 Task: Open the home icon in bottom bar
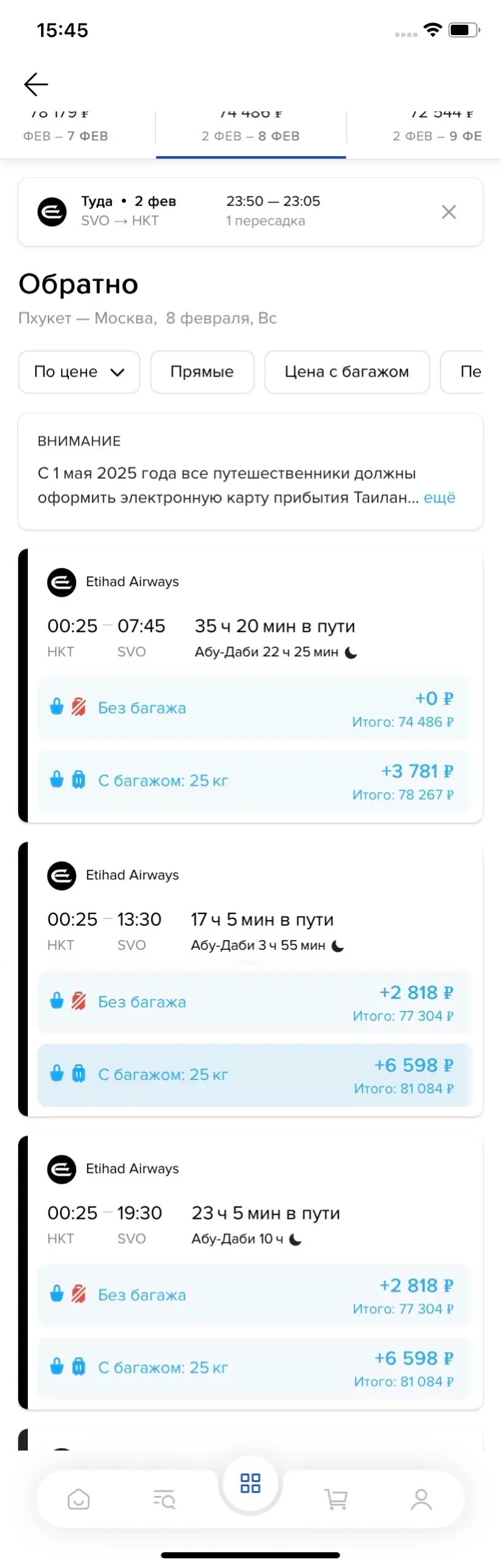[79, 1498]
